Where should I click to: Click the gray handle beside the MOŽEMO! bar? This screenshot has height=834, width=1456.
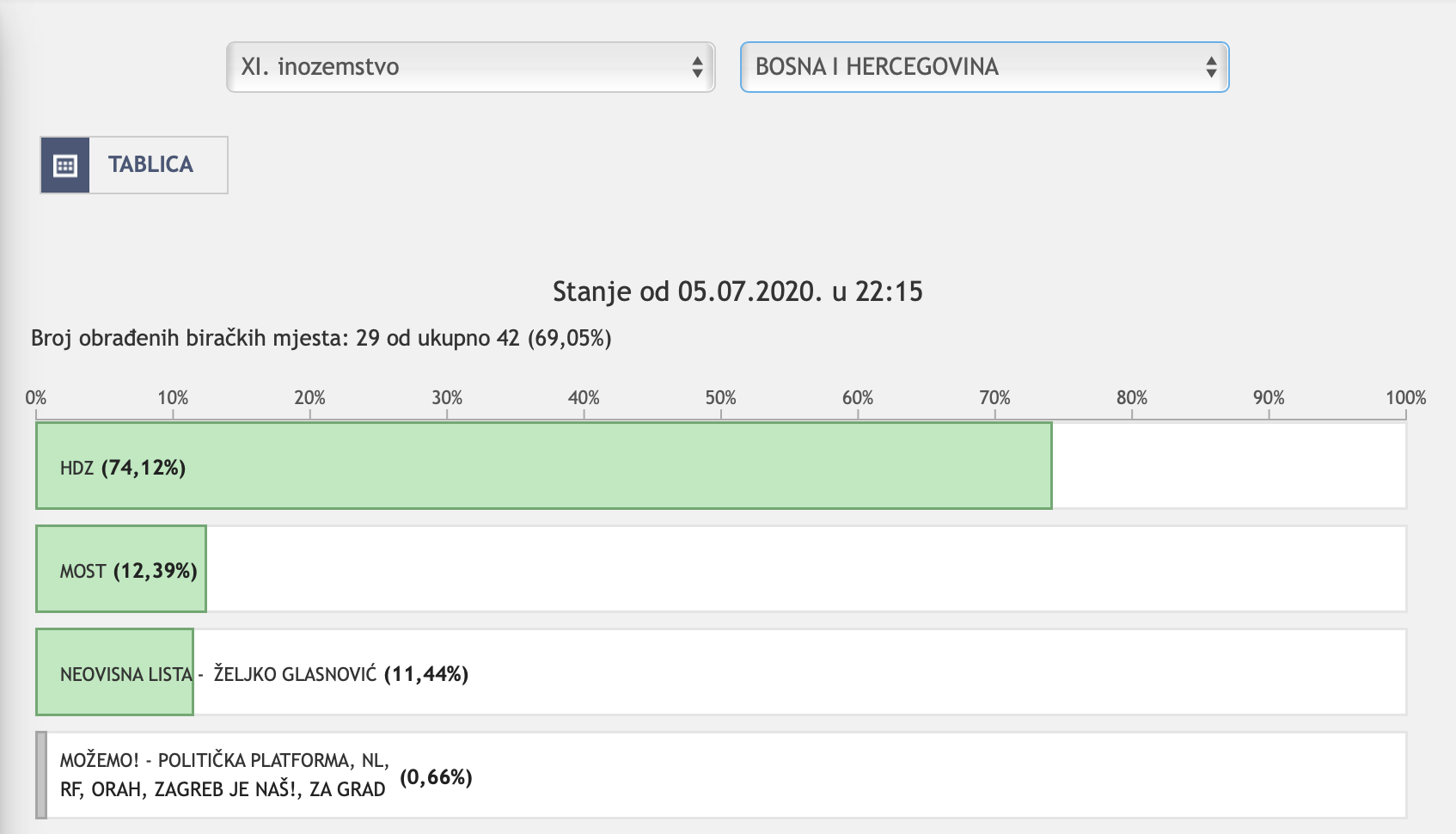point(40,773)
